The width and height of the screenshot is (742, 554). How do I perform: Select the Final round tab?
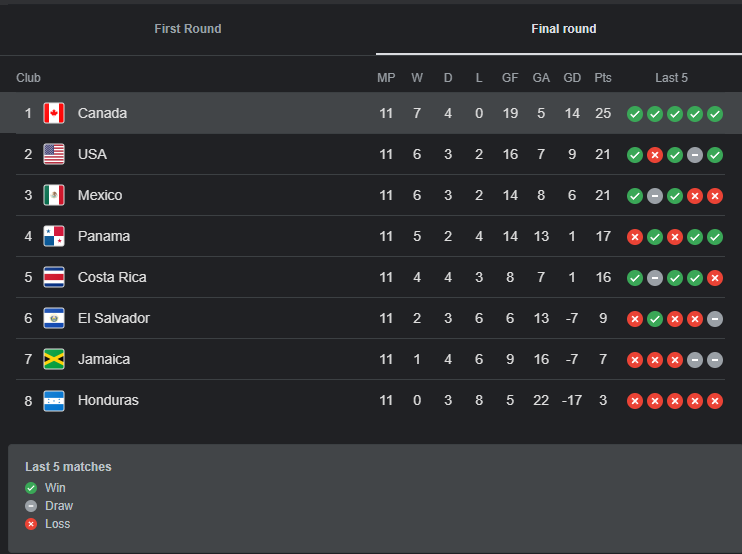[563, 29]
